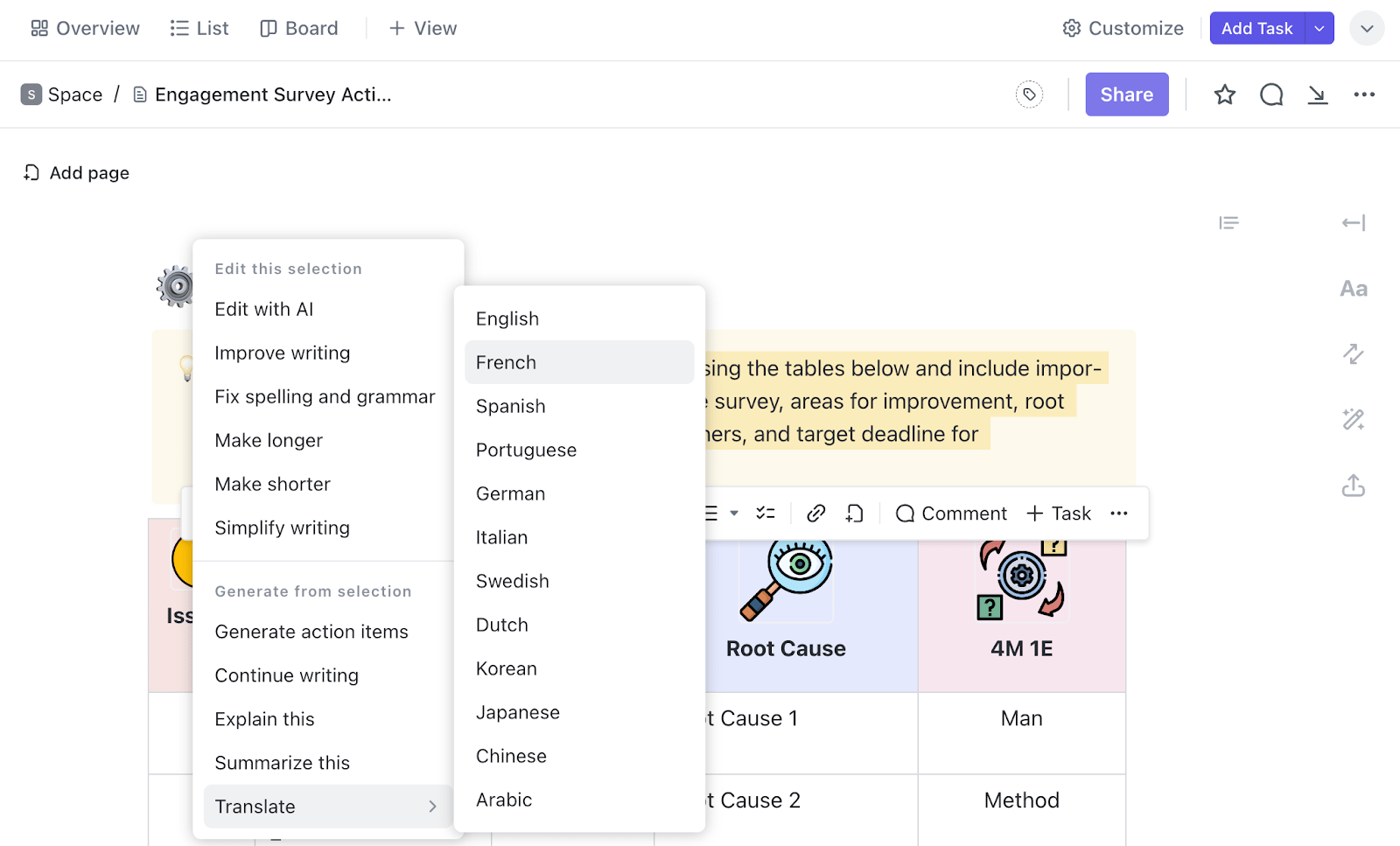Add a link using the chain icon
Viewport: 1400px width, 846px height.
(815, 513)
